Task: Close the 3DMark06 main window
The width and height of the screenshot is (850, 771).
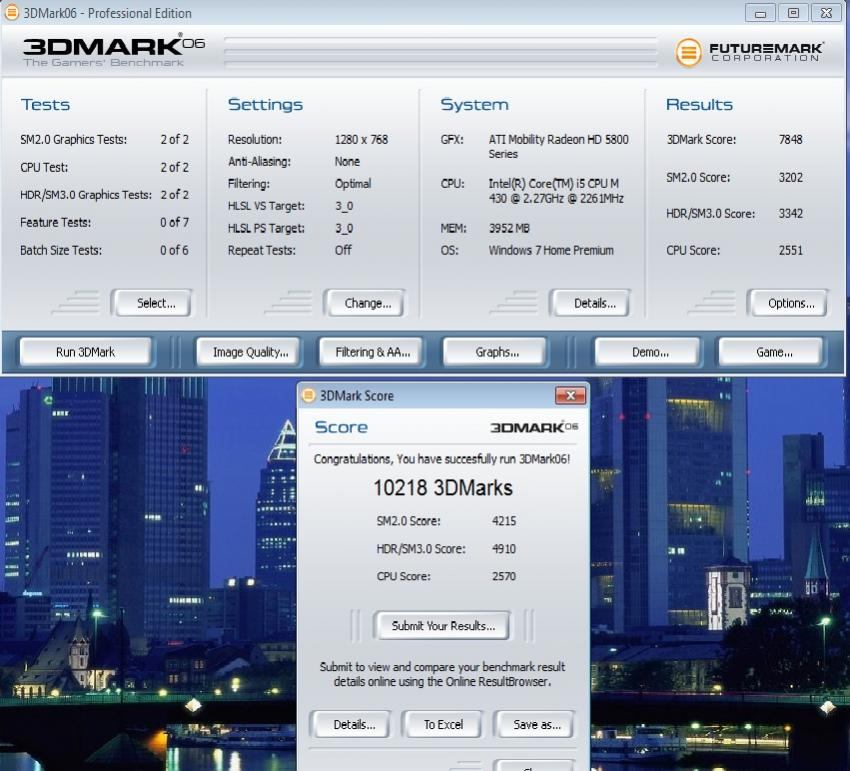Action: [x=826, y=13]
